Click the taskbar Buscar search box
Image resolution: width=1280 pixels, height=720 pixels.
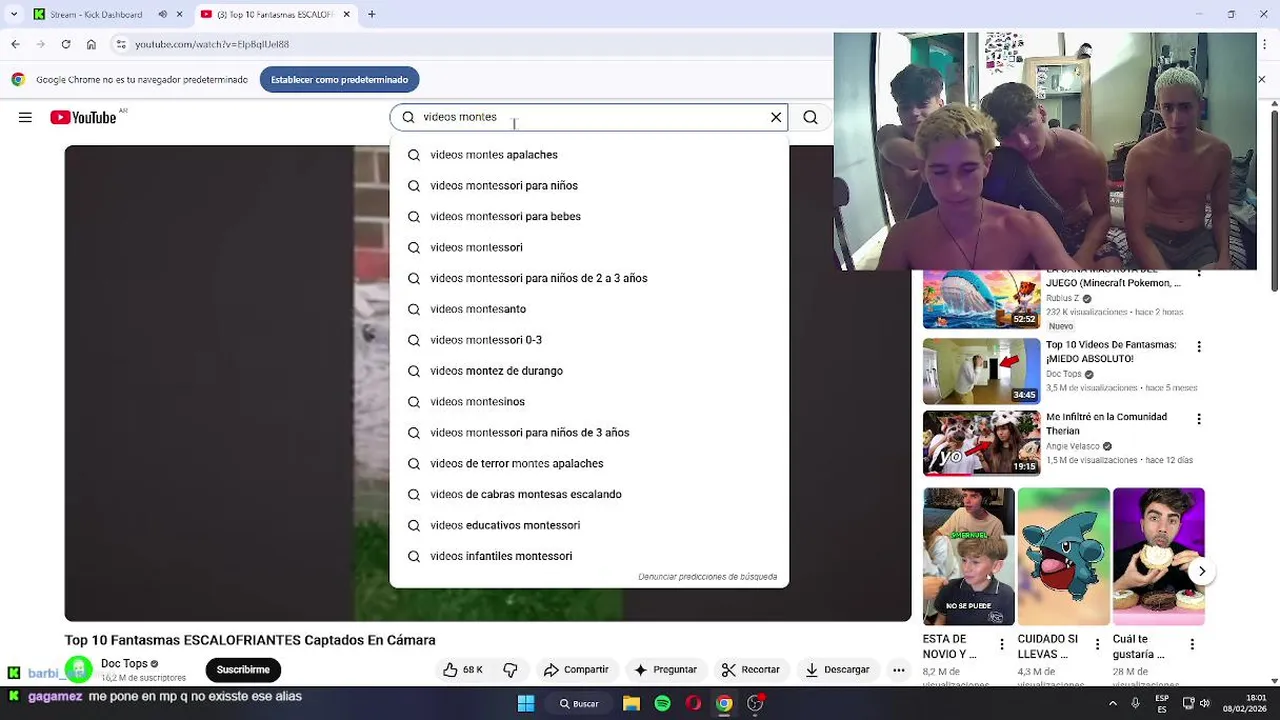[580, 703]
